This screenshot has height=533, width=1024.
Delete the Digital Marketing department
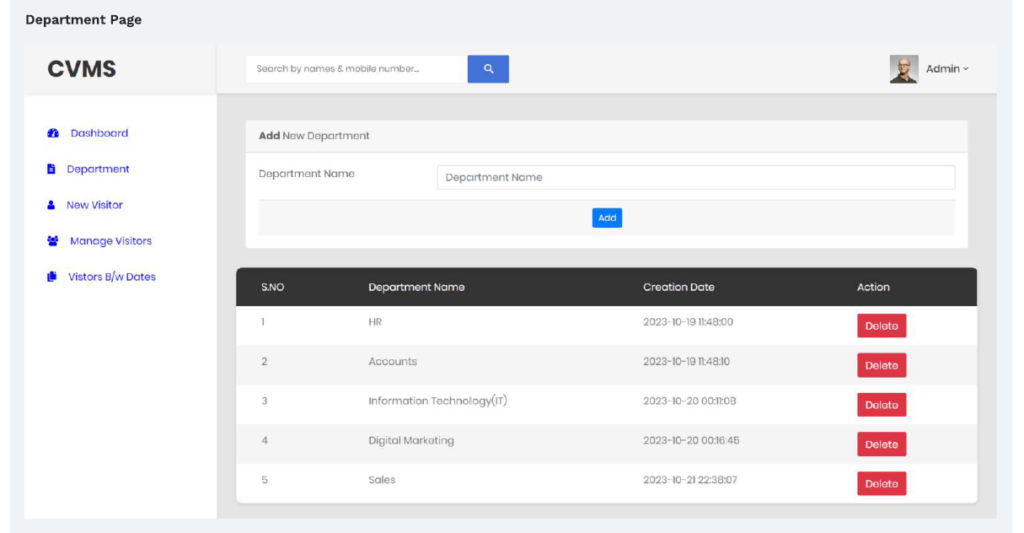click(881, 444)
